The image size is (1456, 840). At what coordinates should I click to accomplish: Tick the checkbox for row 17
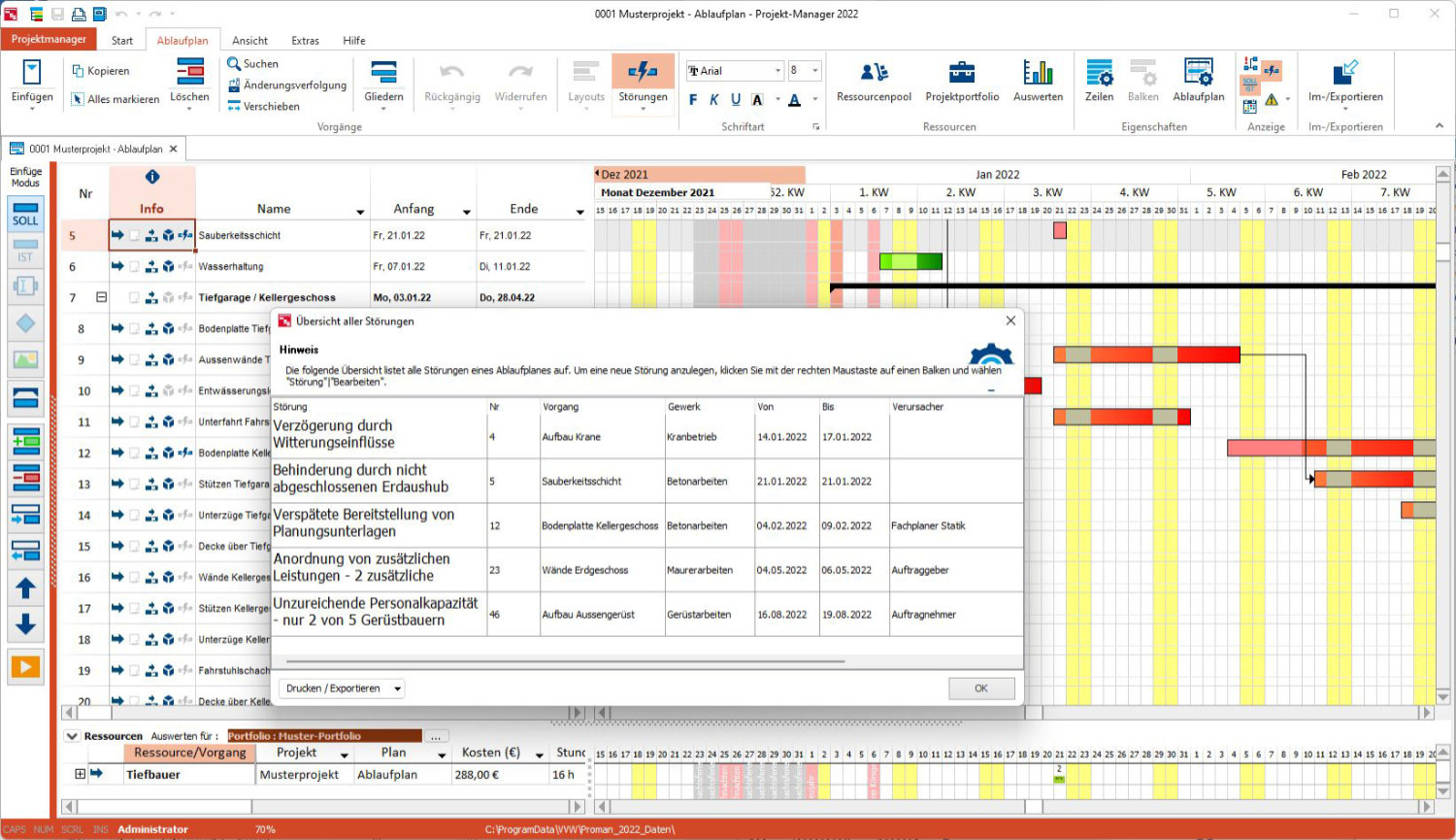(x=134, y=609)
